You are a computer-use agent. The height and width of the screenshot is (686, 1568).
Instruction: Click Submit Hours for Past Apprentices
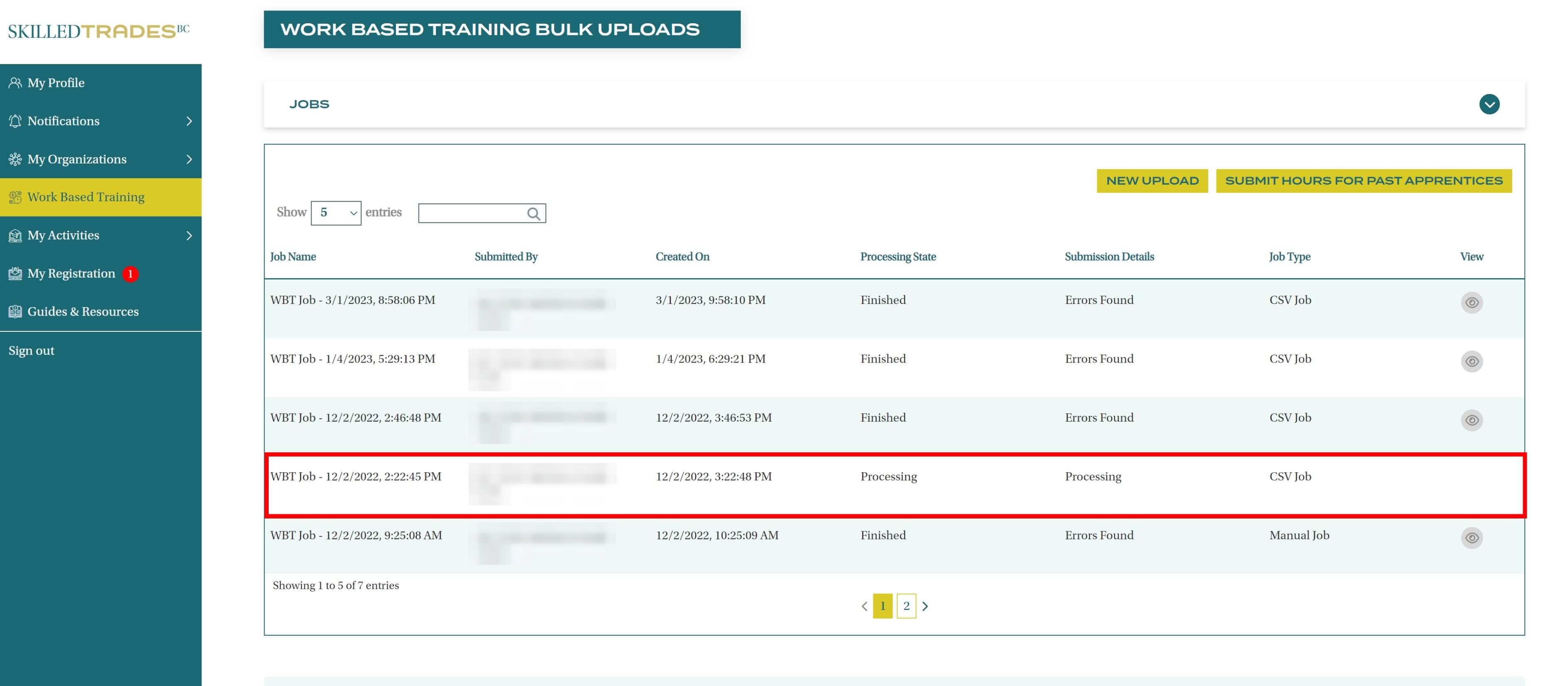click(x=1363, y=181)
